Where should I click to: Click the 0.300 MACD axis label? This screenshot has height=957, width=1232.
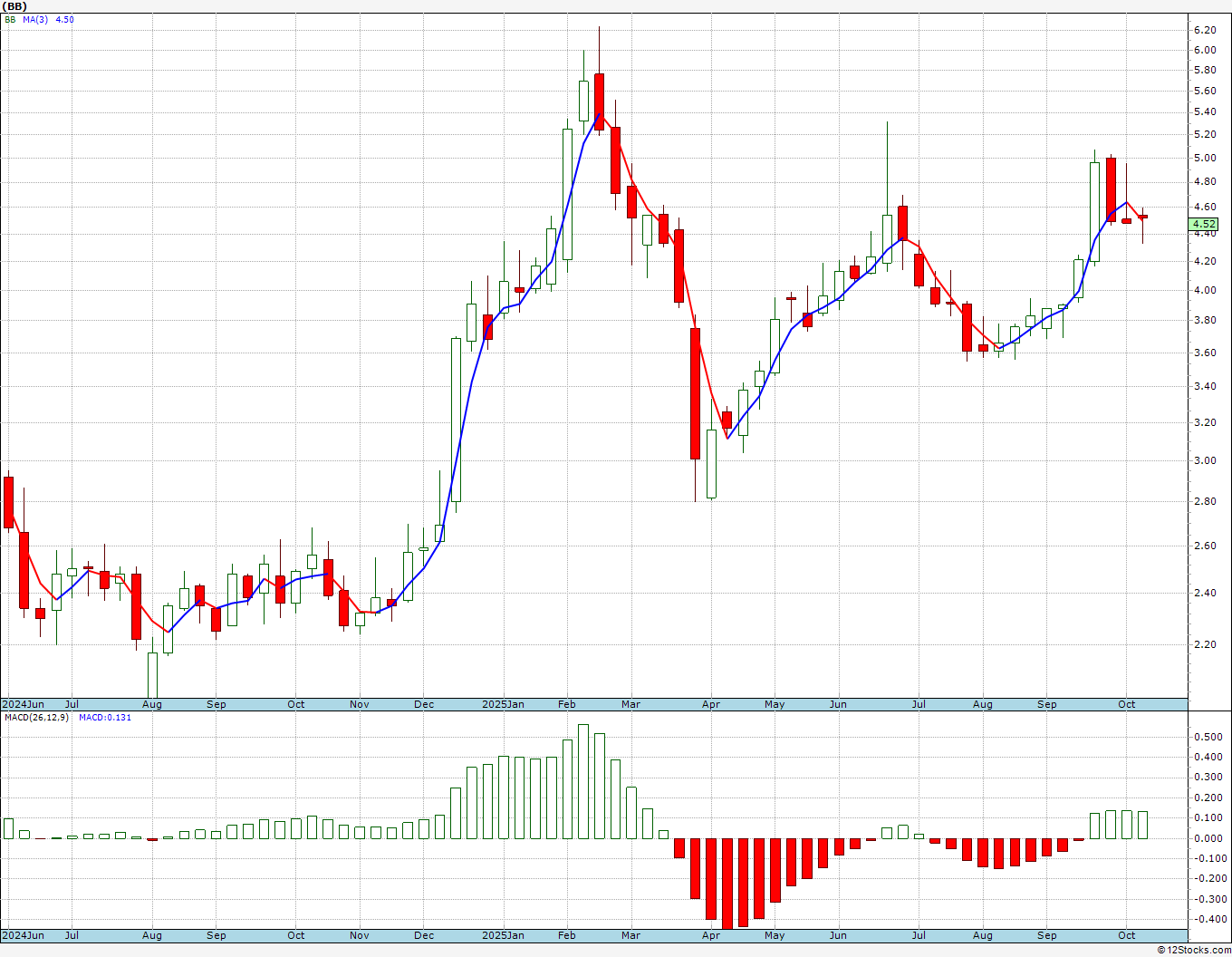coord(1208,777)
